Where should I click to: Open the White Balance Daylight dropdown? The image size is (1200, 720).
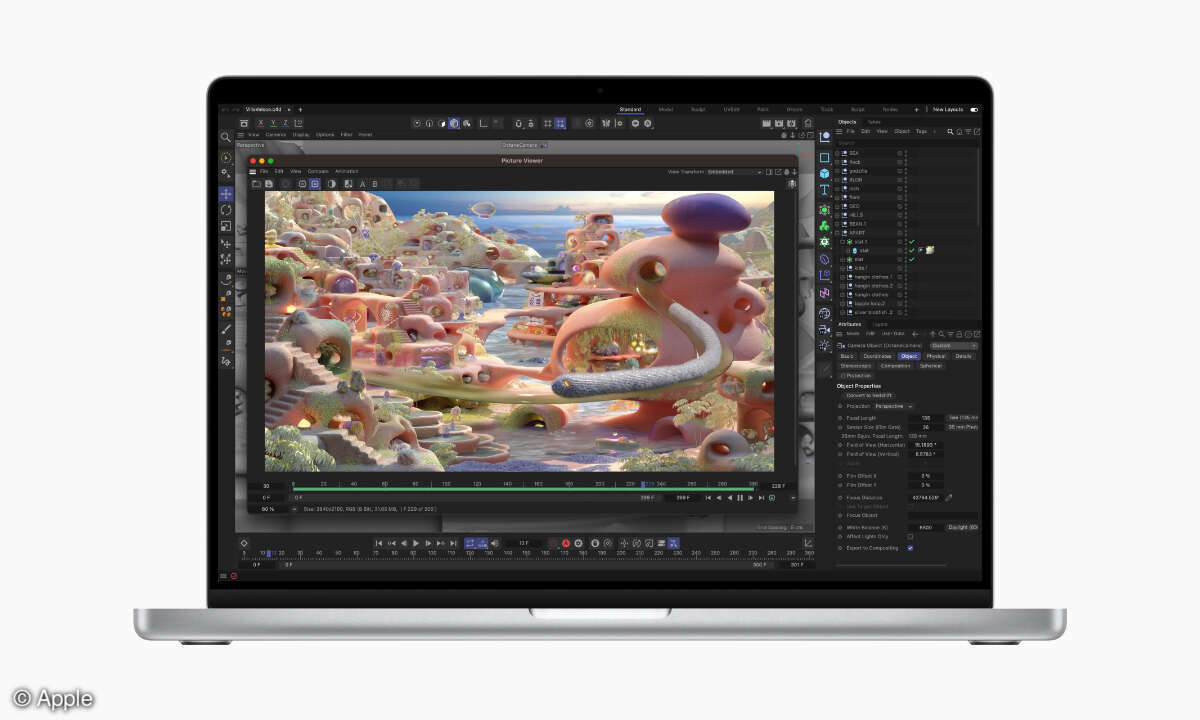[x=962, y=526]
